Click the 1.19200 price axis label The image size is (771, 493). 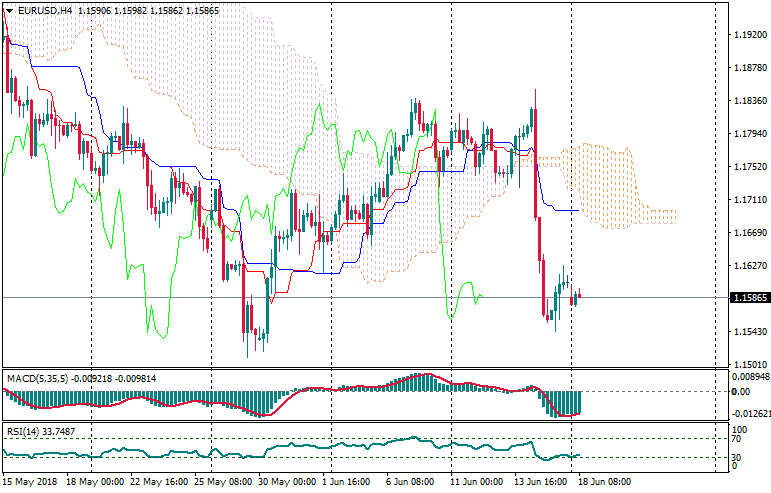tap(745, 35)
